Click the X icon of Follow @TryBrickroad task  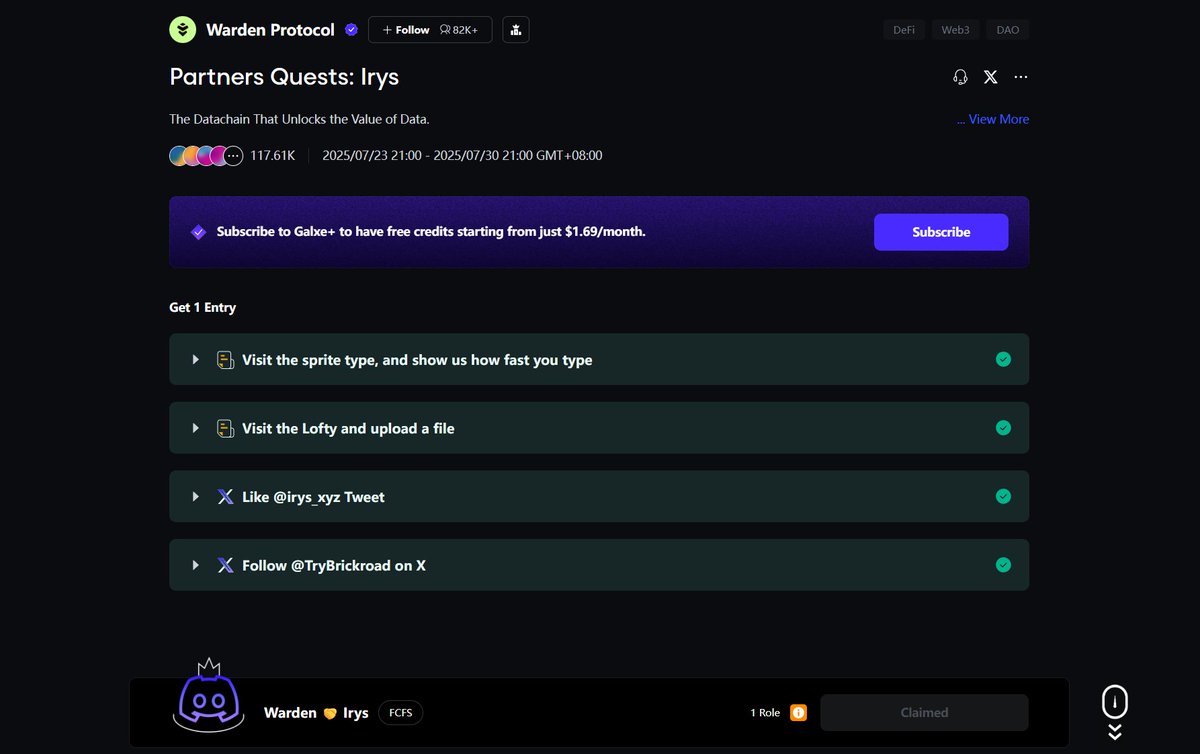tap(226, 565)
